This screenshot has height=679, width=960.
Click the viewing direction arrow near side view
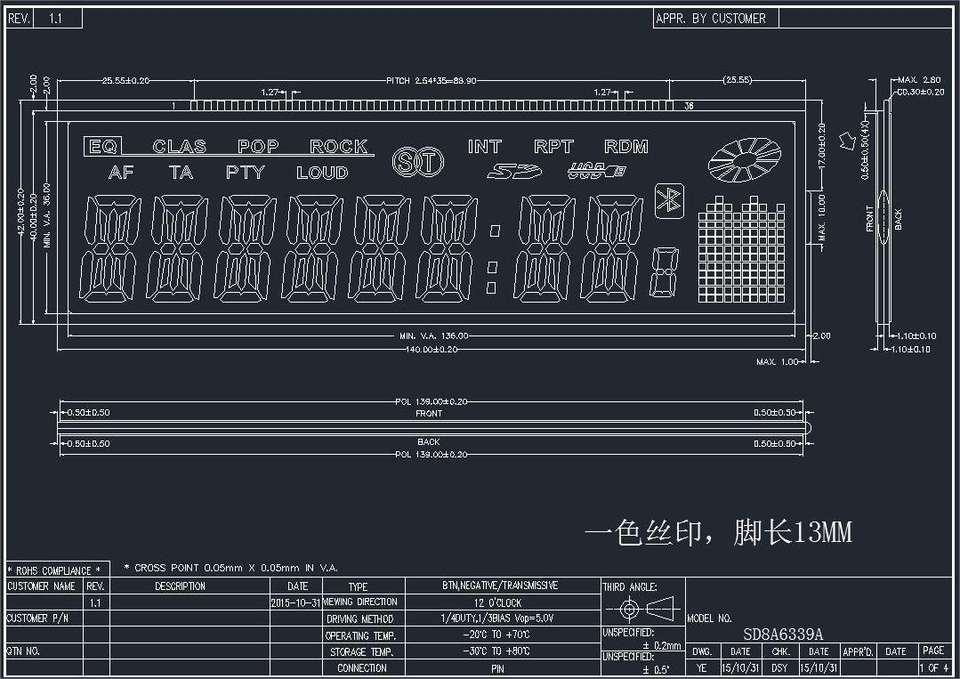847,140
